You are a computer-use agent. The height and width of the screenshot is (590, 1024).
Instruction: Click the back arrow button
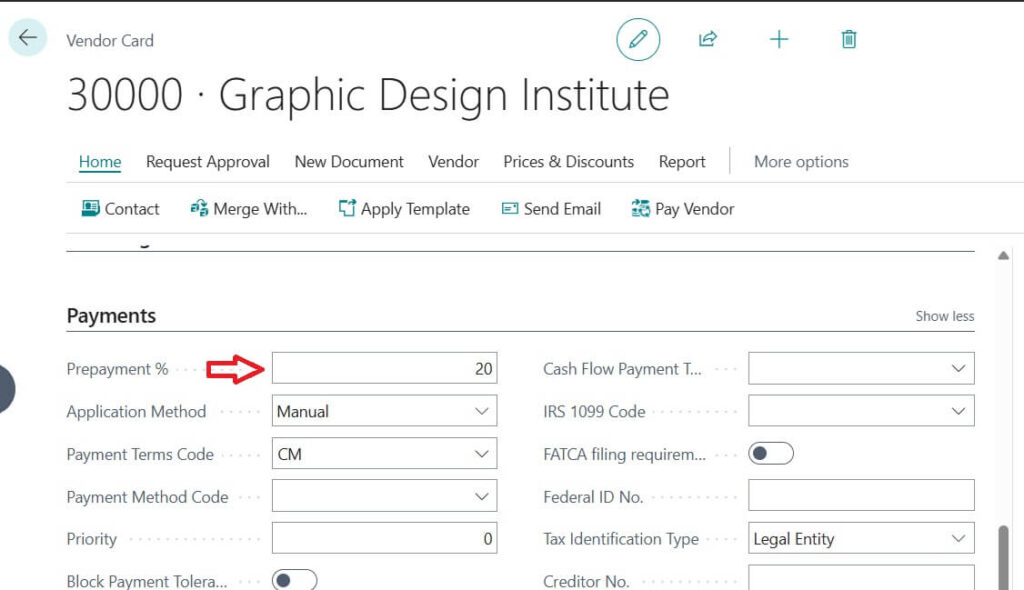point(27,38)
